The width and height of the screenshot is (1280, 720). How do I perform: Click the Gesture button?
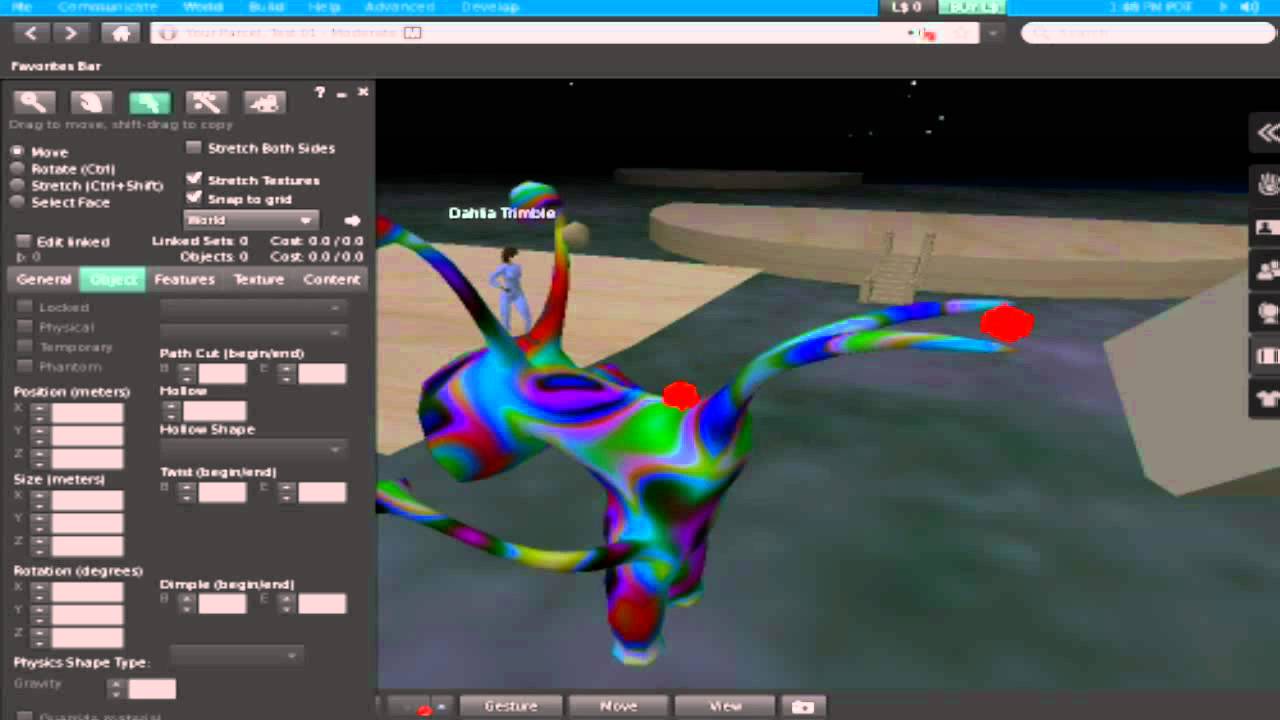tap(511, 706)
